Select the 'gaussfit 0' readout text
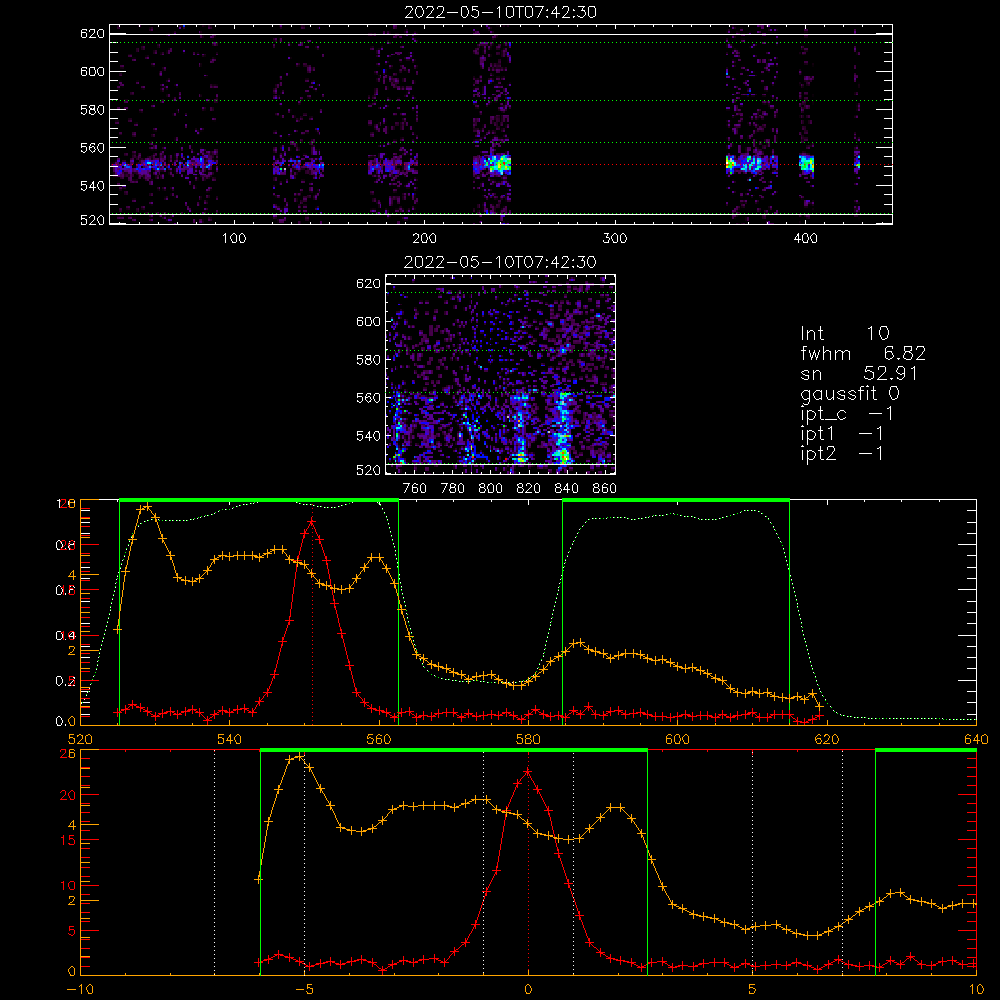 click(849, 394)
